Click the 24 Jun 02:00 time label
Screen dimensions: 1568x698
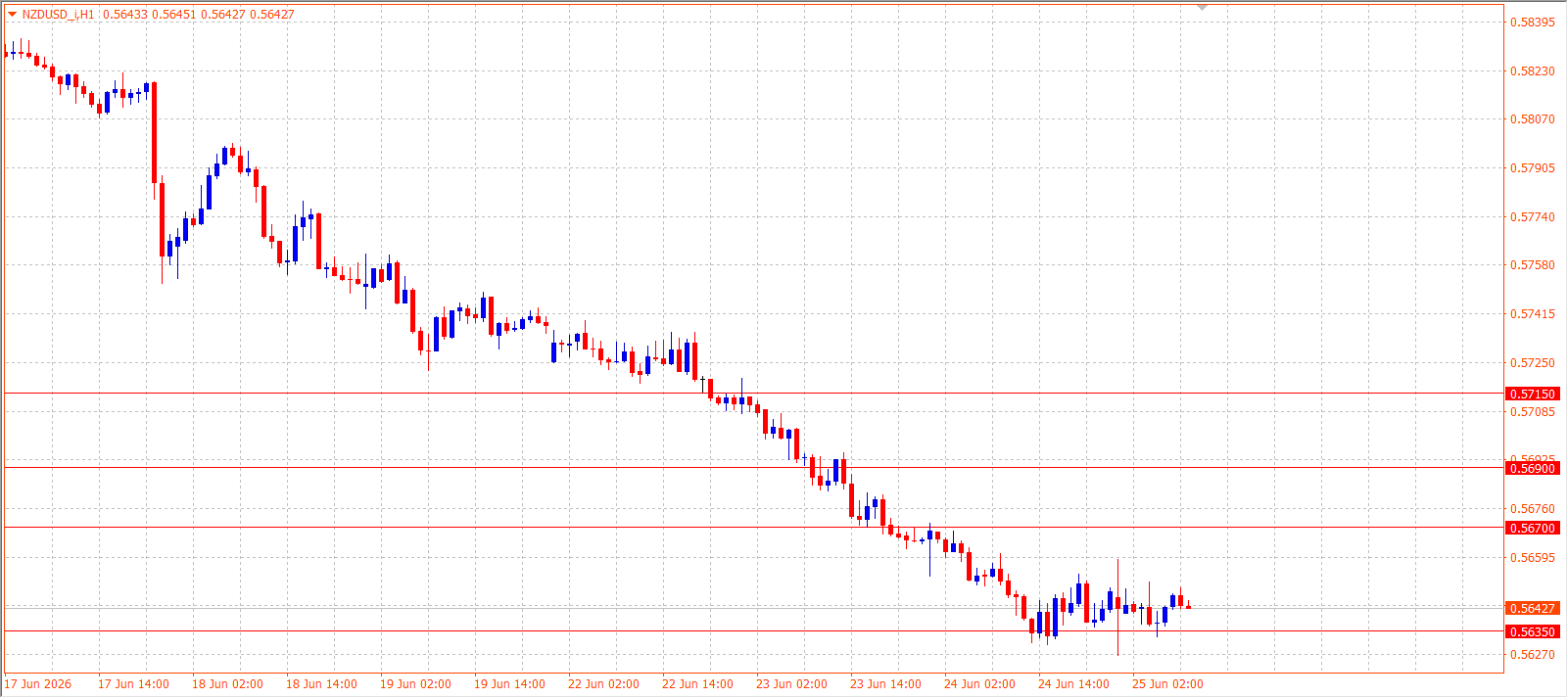(979, 684)
